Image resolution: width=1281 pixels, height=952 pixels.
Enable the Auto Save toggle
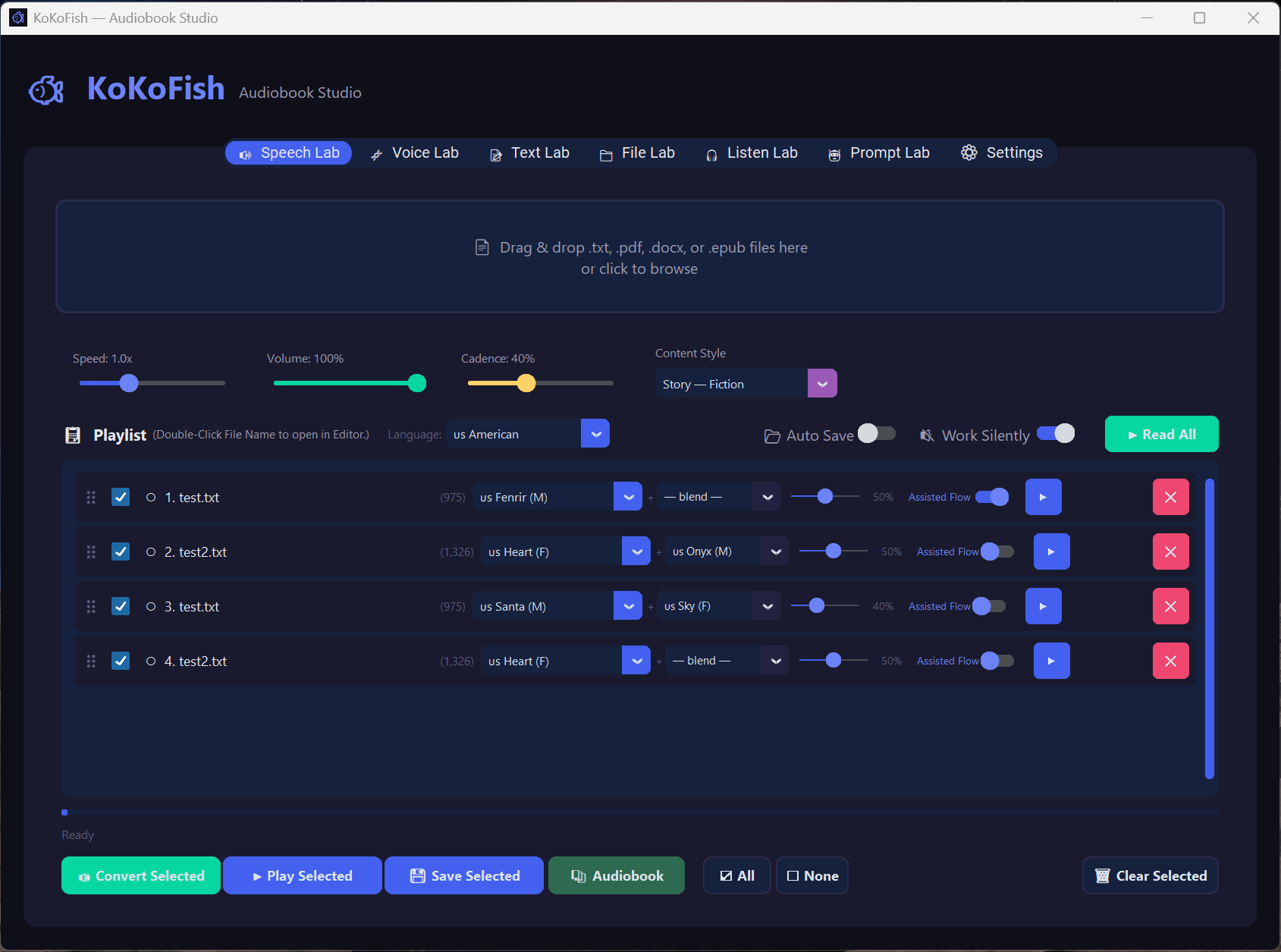pos(877,433)
